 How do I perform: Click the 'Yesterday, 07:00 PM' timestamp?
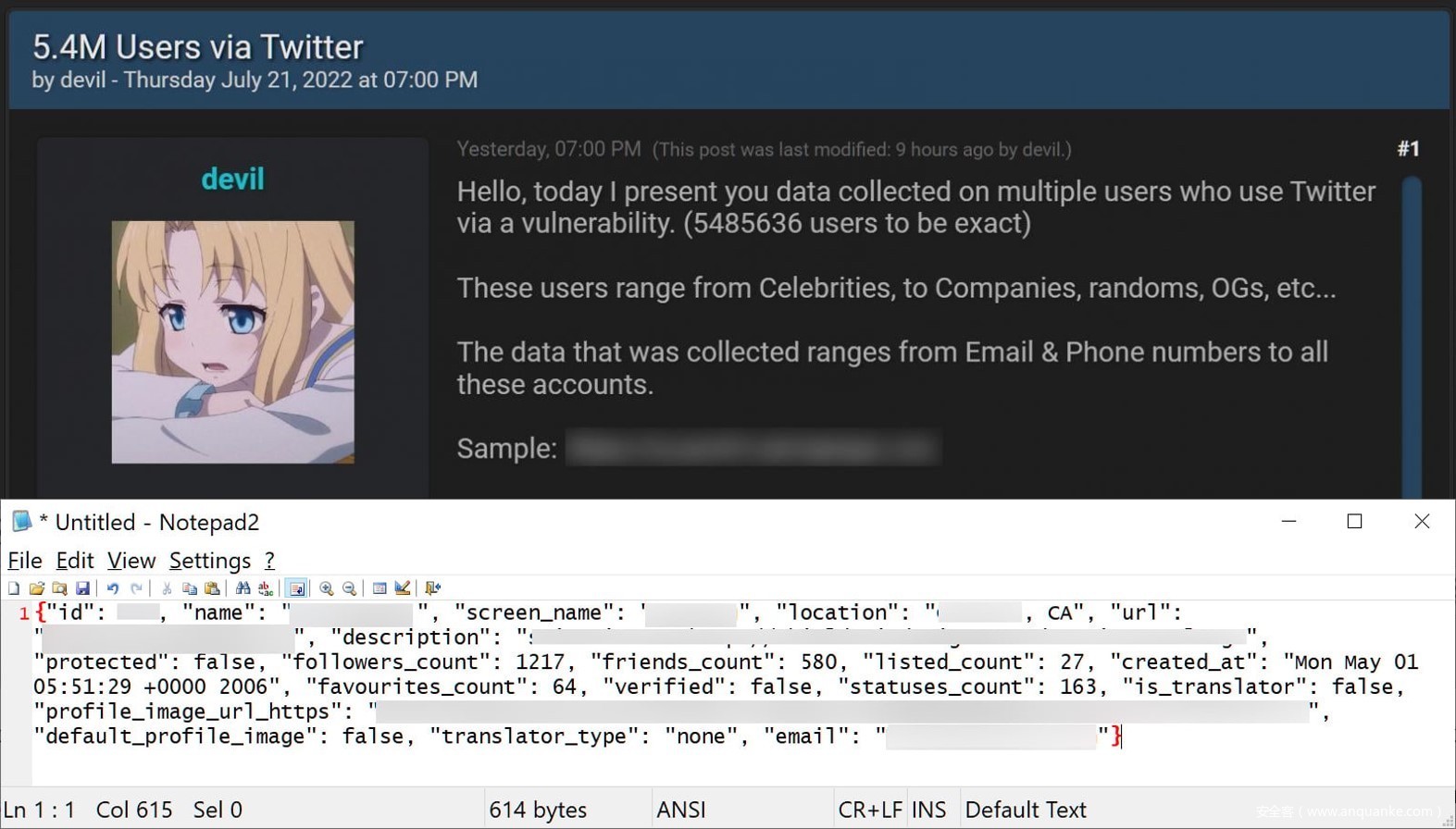549,149
